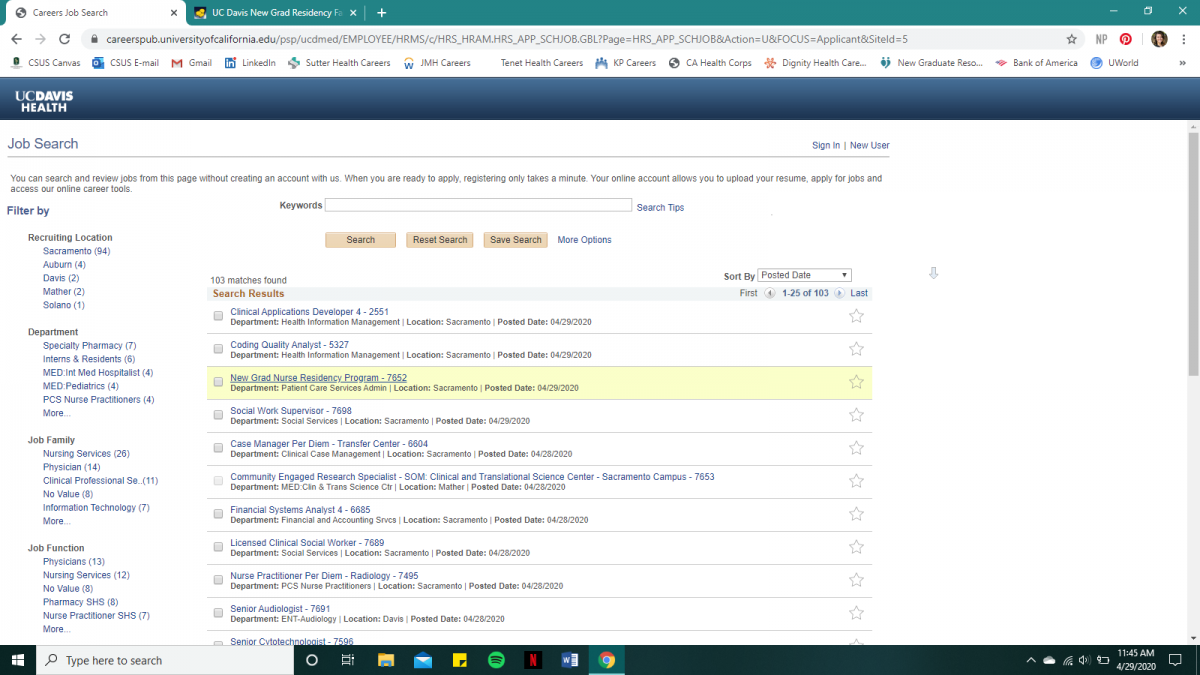The height and width of the screenshot is (675, 1200).
Task: Select New Grad Nurse Residency Program checkbox
Action: click(219, 382)
